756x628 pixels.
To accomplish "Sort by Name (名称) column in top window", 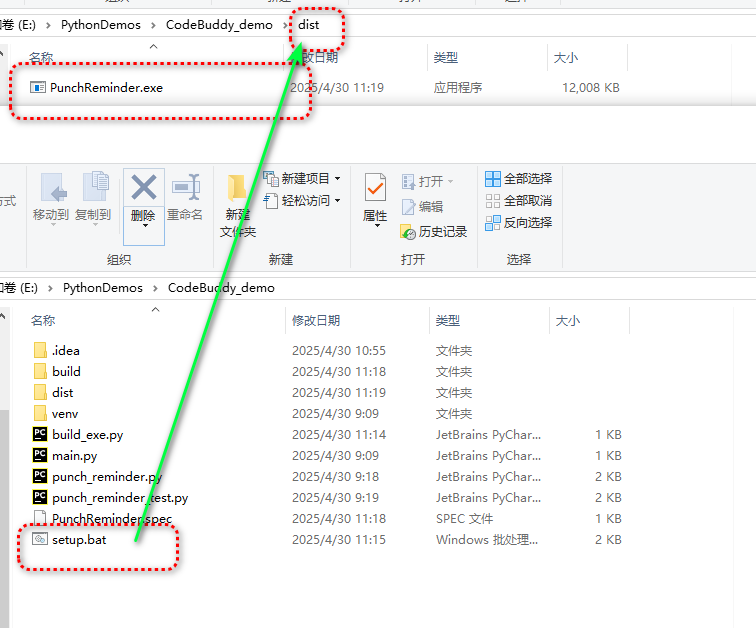I will click(x=41, y=58).
